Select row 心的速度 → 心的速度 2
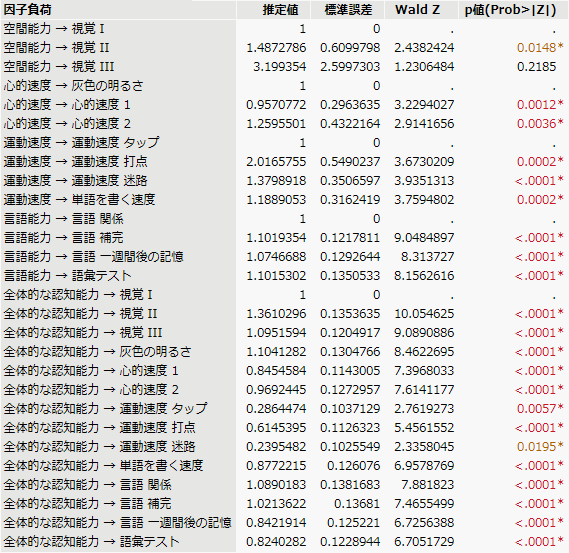The image size is (569, 553). [284, 124]
